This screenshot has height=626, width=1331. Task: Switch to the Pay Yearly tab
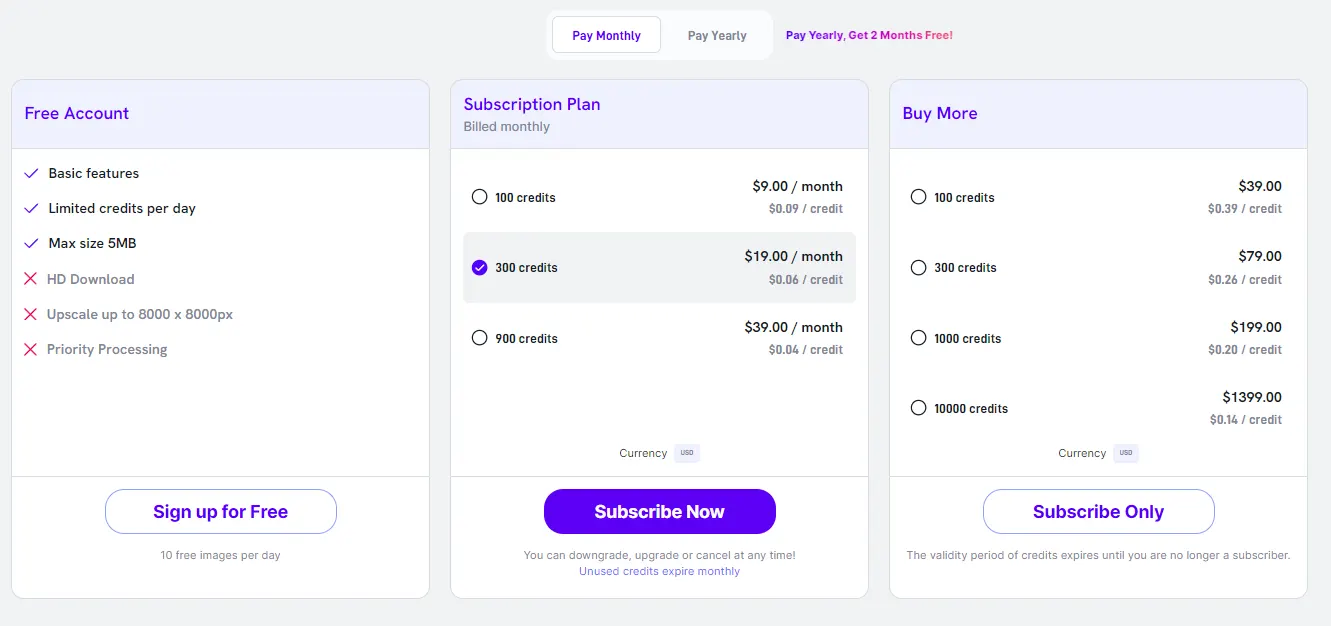[716, 34]
